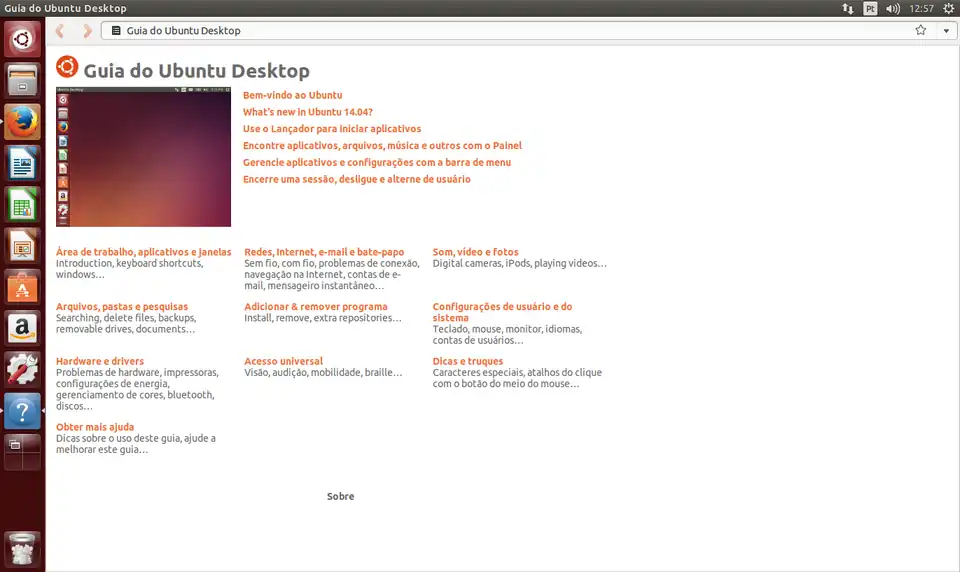Click the Guia do Ubuntu Desktop heading
The image size is (960, 572).
click(197, 70)
